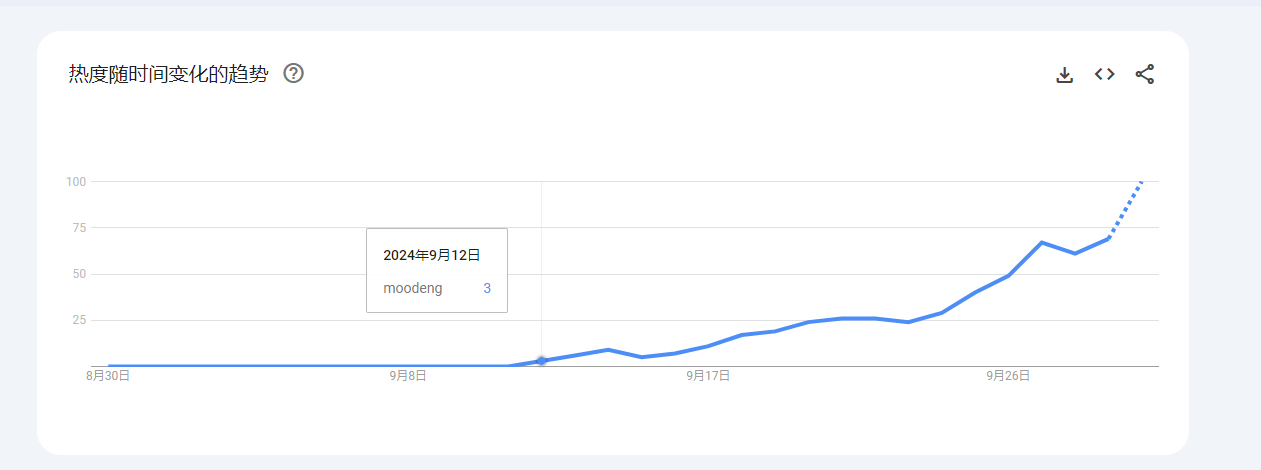
Task: Share the interest over time chart
Action: tap(1145, 74)
